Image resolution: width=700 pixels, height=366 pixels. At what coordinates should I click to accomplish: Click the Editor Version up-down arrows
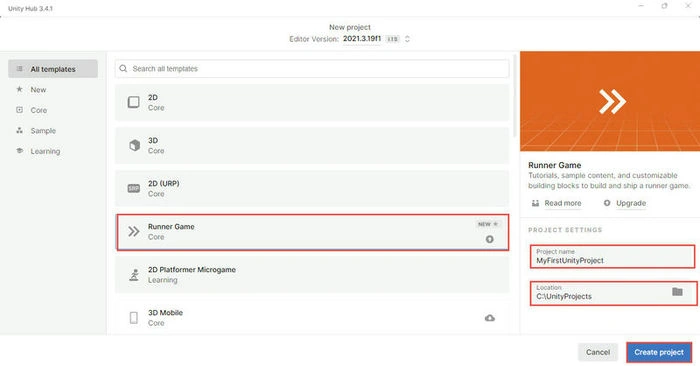[x=407, y=39]
